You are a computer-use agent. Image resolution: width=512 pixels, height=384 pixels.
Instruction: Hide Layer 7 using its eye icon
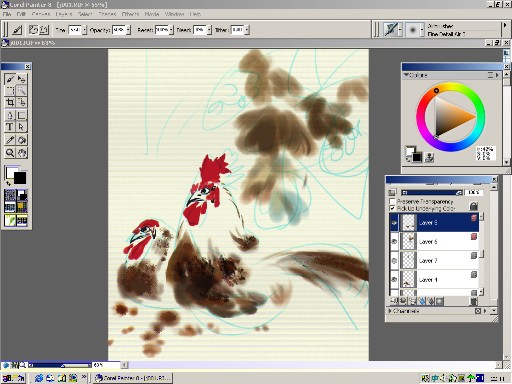pos(394,261)
